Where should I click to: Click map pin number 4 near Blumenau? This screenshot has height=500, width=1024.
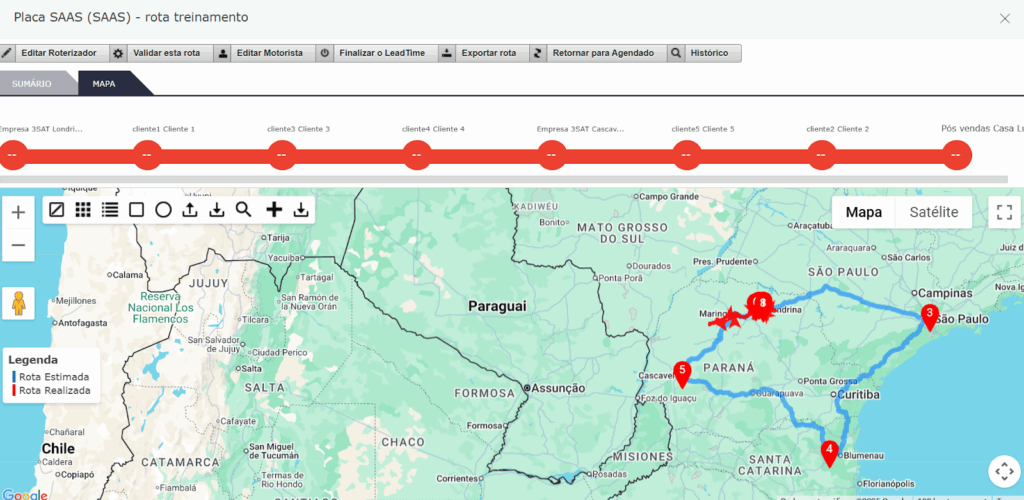point(829,453)
